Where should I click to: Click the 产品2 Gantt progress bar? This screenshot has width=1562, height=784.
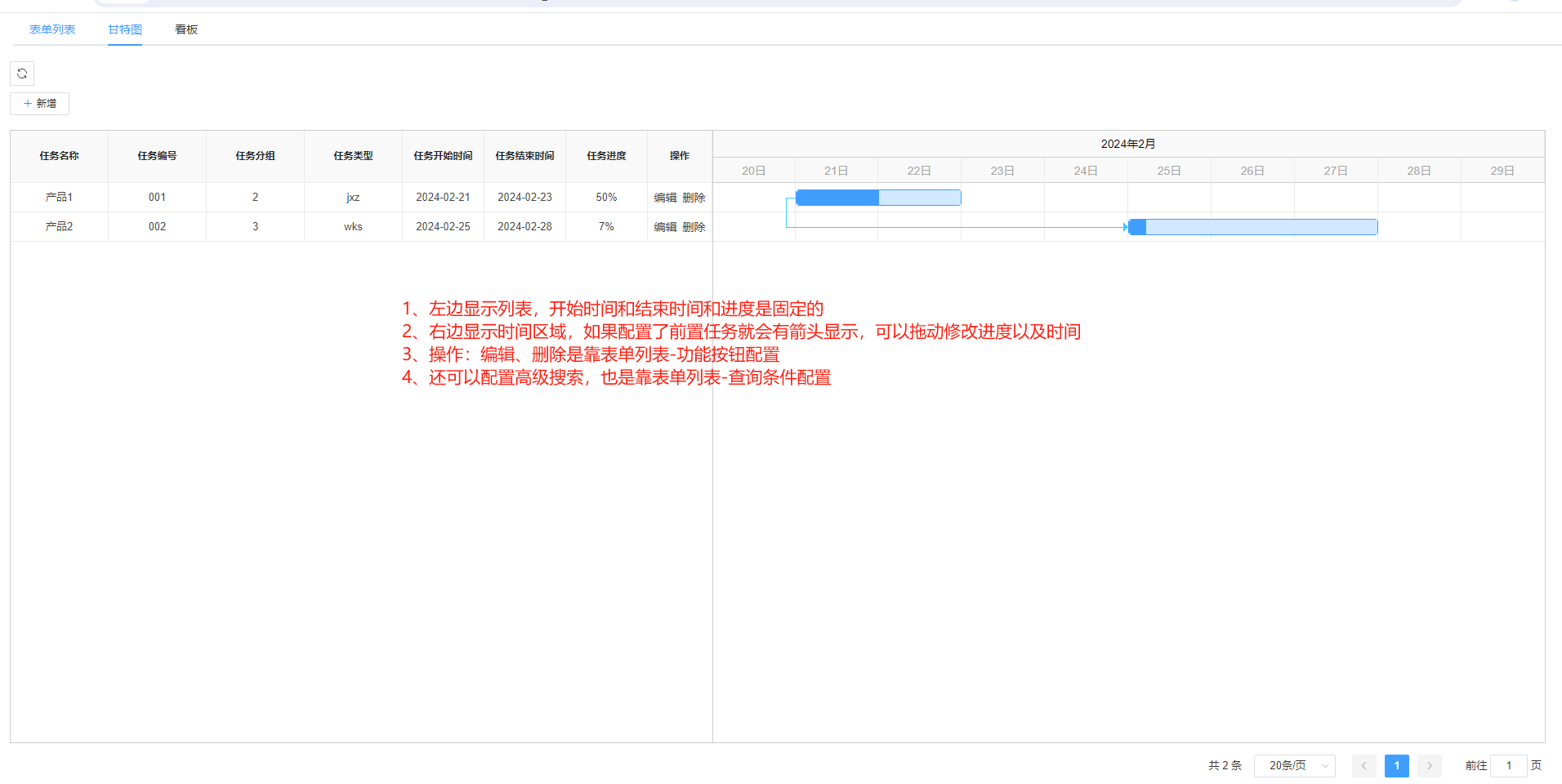tap(1253, 227)
